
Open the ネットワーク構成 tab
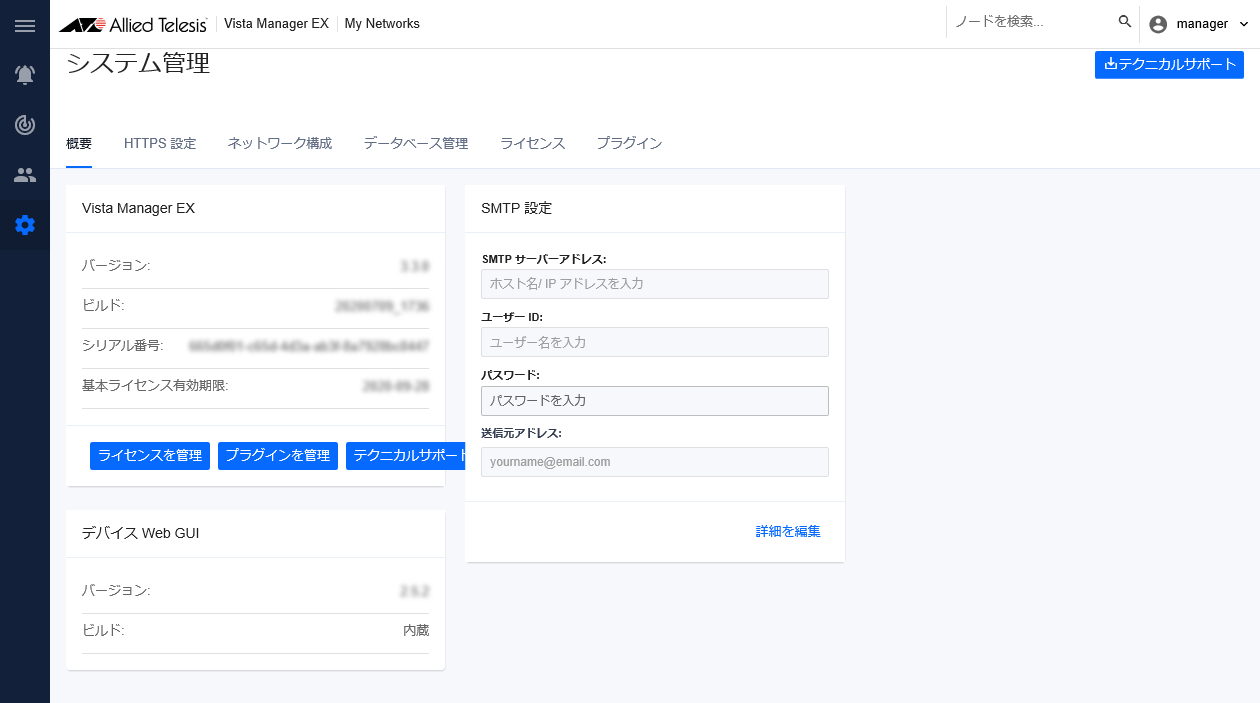point(280,143)
